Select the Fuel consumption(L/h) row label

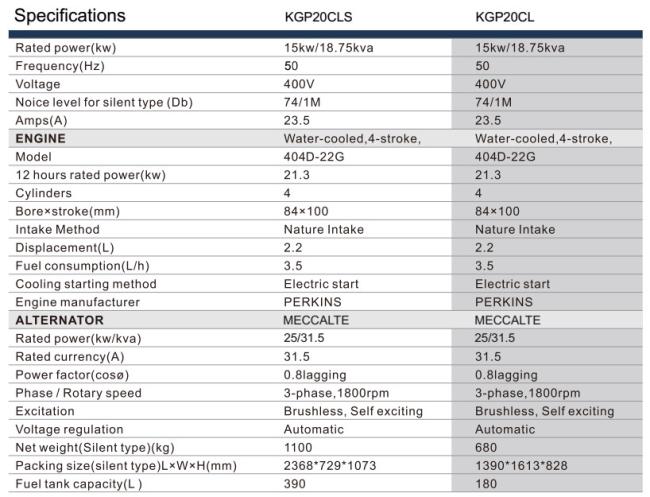click(x=82, y=266)
